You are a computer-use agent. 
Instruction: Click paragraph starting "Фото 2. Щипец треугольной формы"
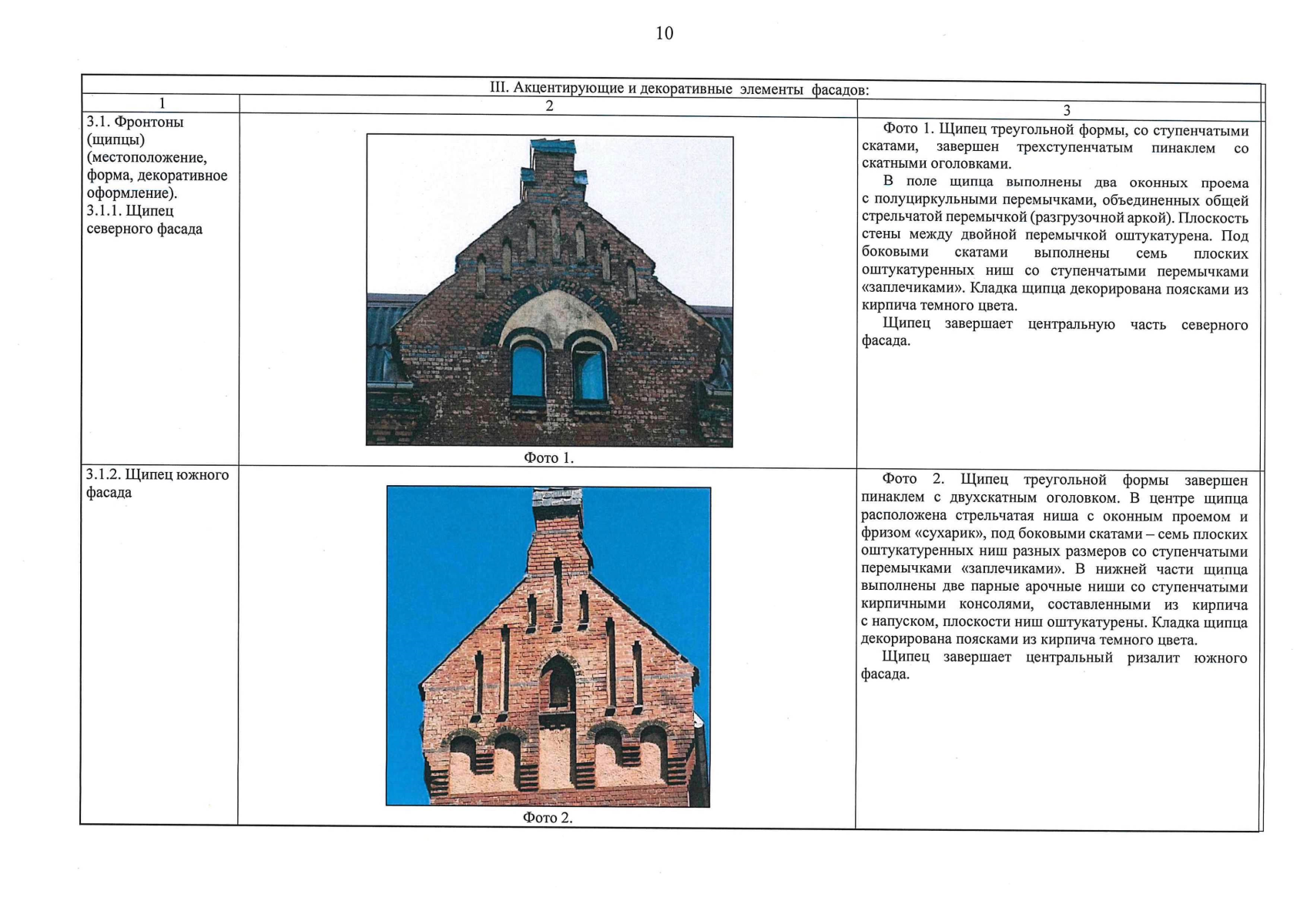coord(1054,560)
